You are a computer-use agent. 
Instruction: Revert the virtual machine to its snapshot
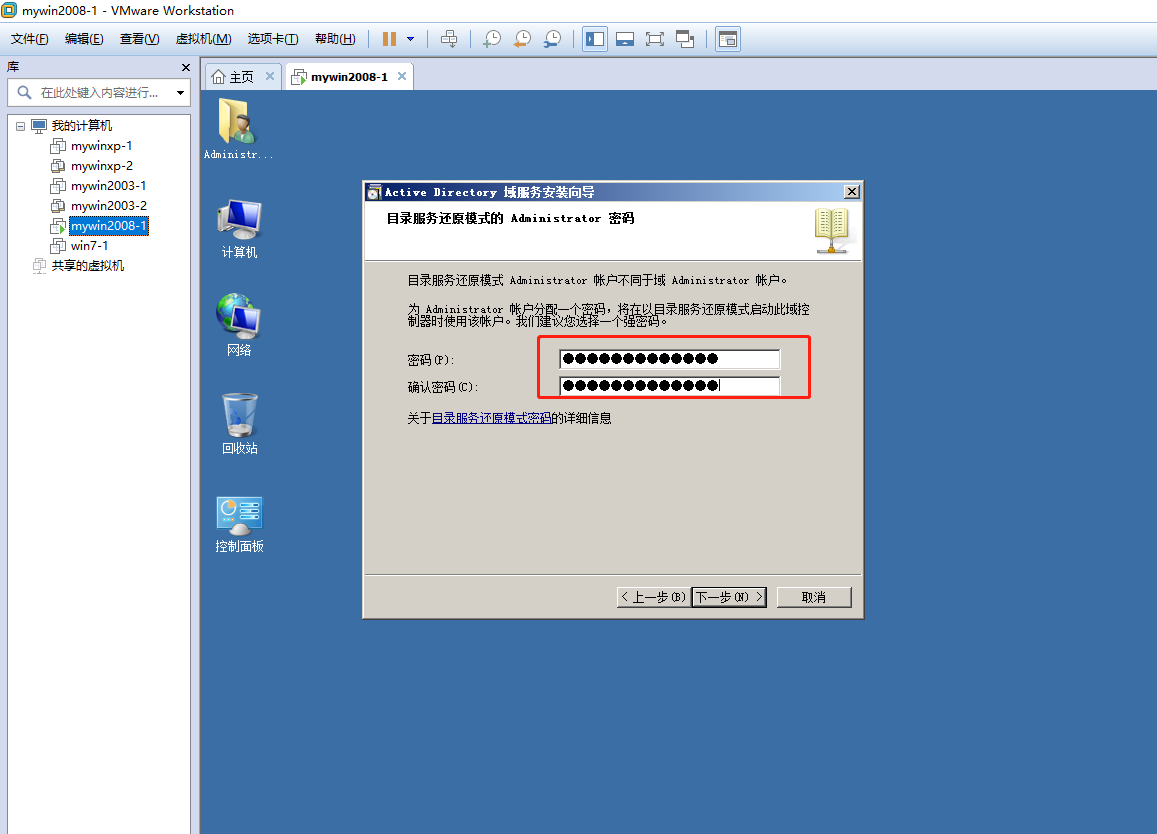coord(522,39)
